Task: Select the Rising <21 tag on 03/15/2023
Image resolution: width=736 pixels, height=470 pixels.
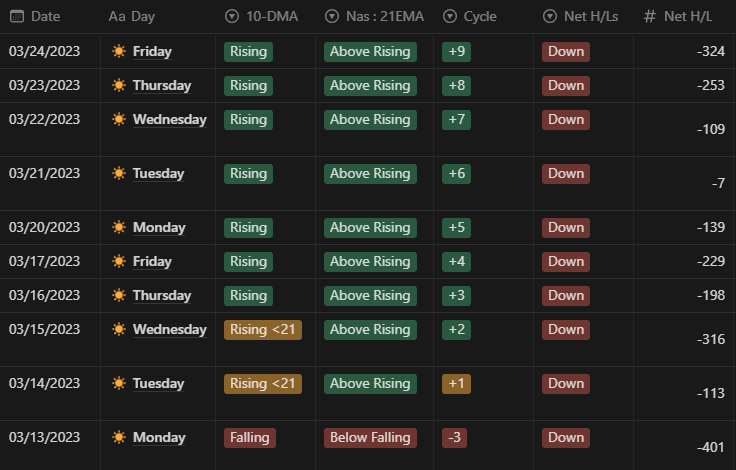Action: point(263,330)
